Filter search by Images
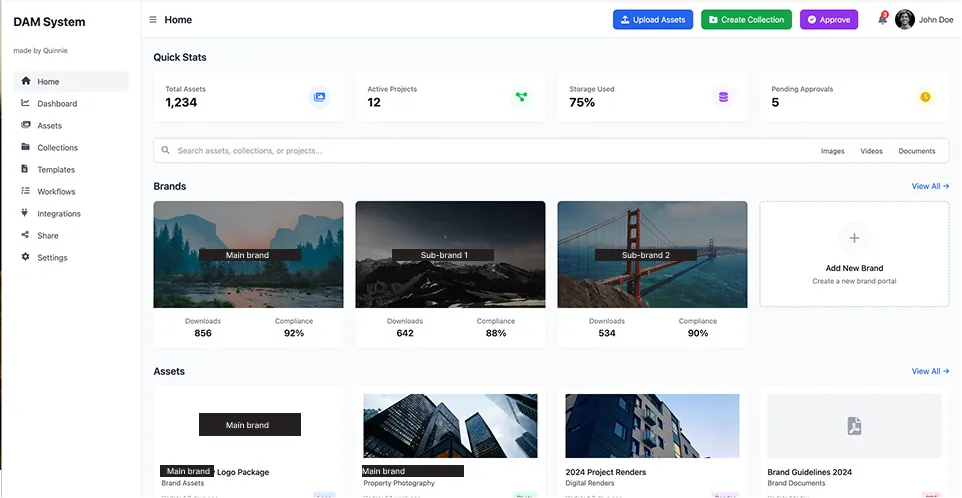The height and width of the screenshot is (498, 962). pyautogui.click(x=833, y=151)
